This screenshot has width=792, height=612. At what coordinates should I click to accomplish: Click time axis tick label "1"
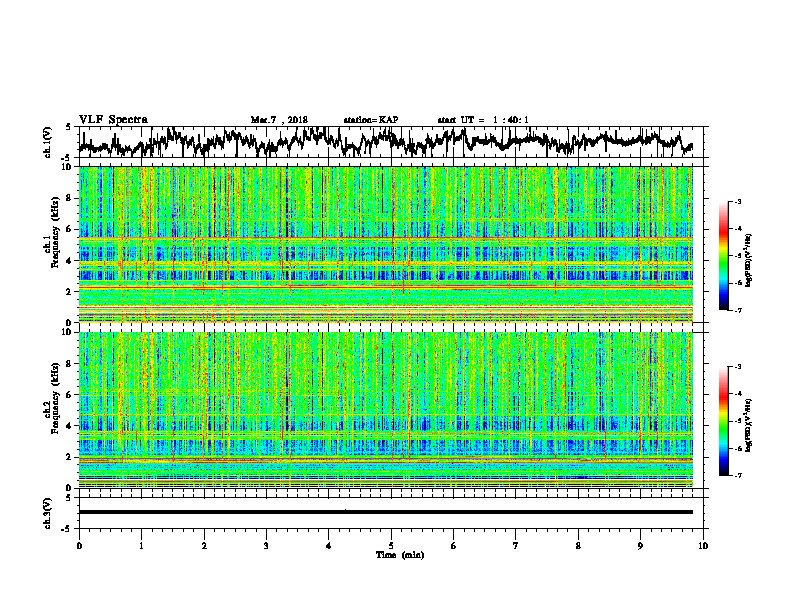[x=141, y=545]
